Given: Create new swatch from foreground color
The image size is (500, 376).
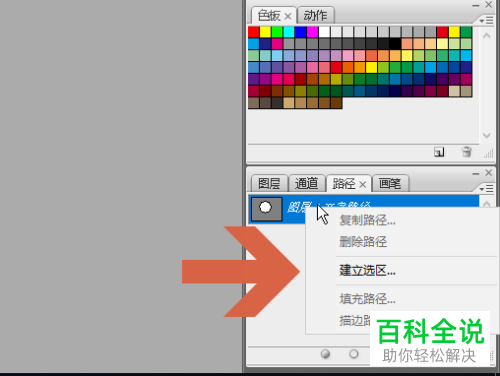Looking at the screenshot, I should click(x=439, y=152).
